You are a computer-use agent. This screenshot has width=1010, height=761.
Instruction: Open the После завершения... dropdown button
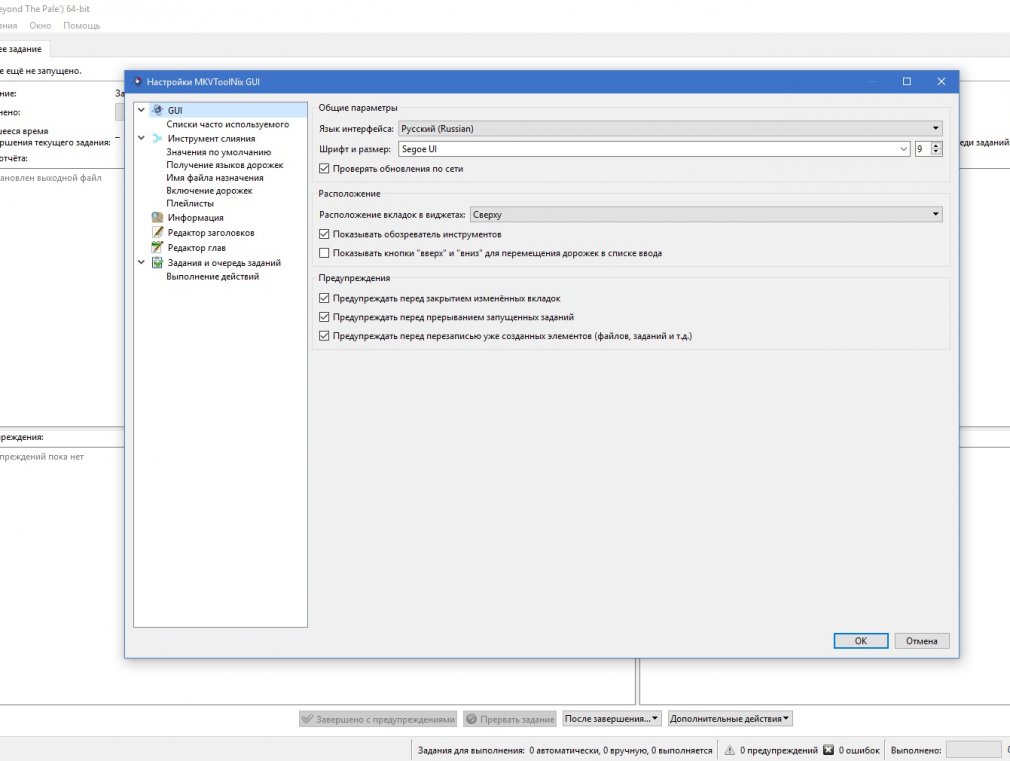(611, 718)
